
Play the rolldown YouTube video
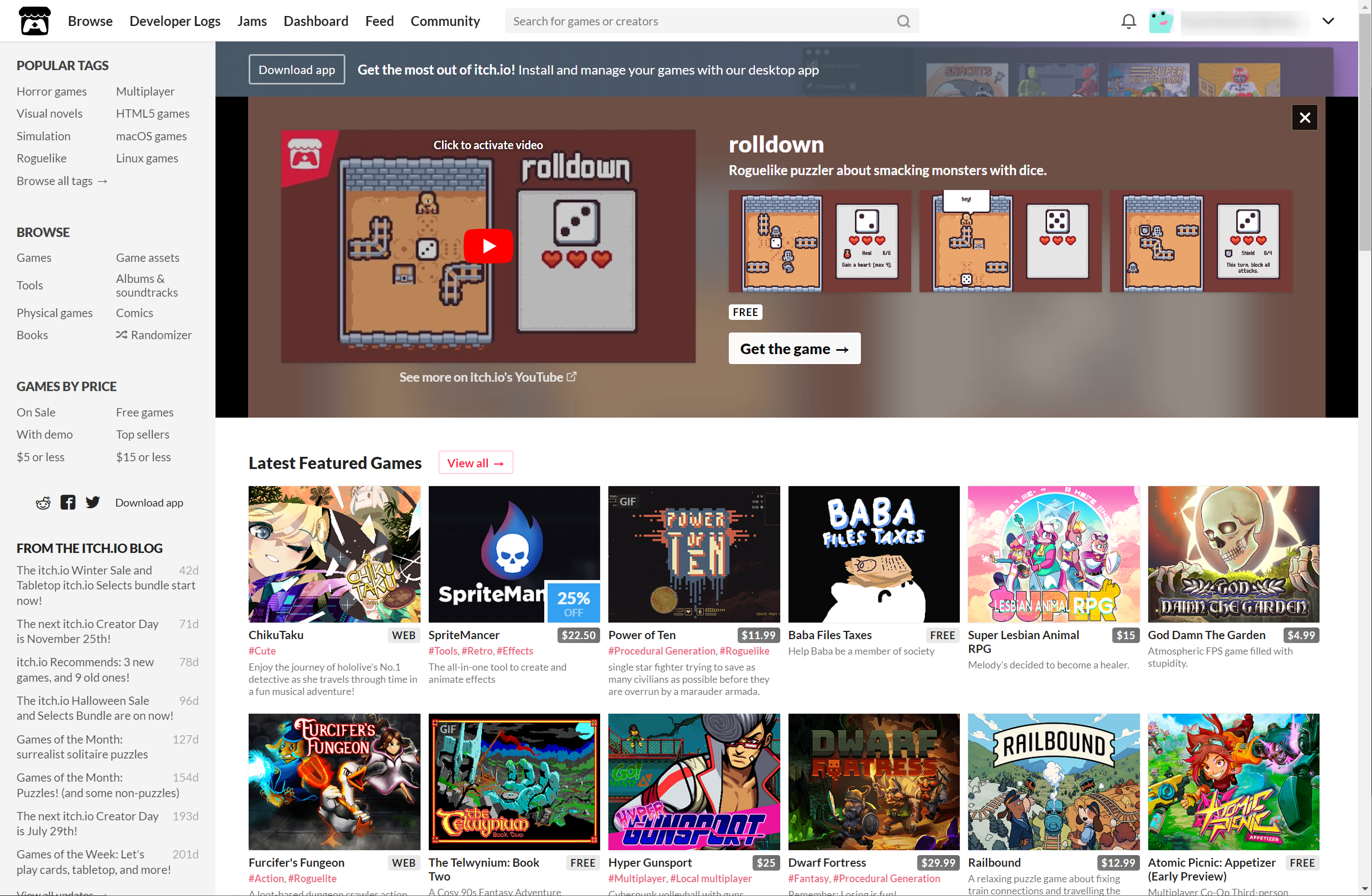[x=488, y=246]
